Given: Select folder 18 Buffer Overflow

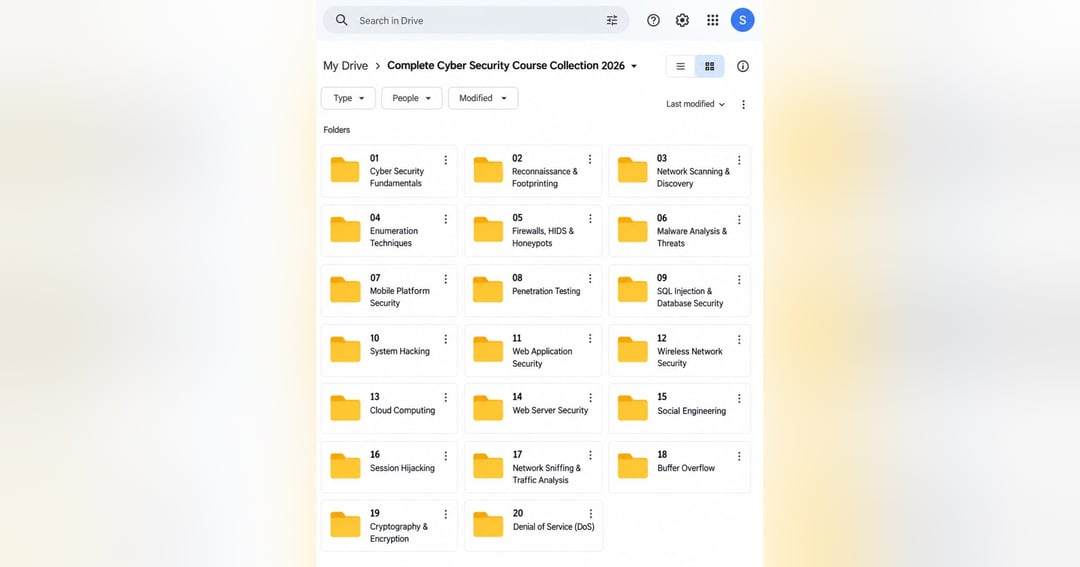Looking at the screenshot, I should click(679, 467).
